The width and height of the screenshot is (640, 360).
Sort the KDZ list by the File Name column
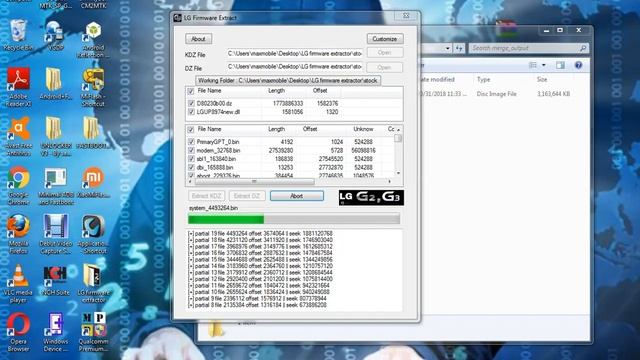click(x=210, y=91)
